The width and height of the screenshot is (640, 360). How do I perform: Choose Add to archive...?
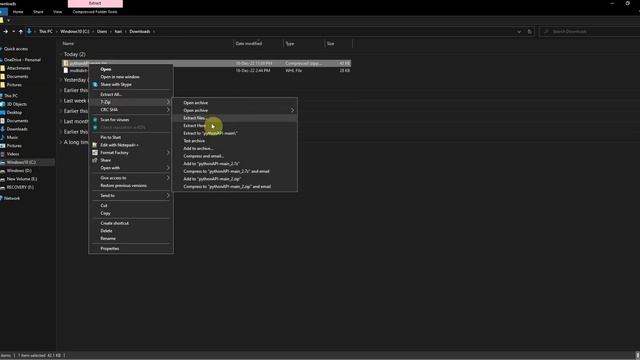[x=235, y=148]
